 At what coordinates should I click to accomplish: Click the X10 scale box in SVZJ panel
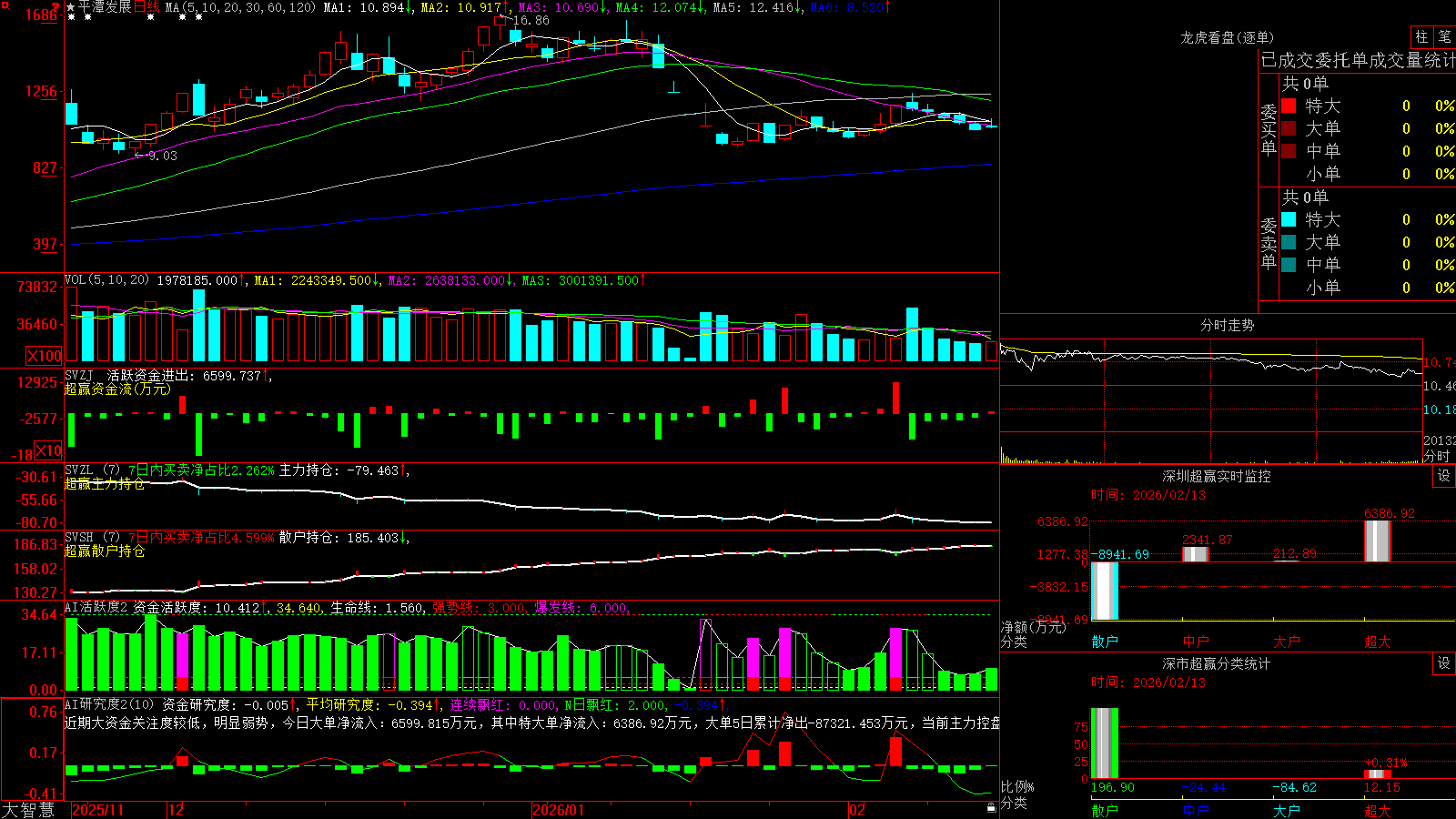pyautogui.click(x=48, y=450)
